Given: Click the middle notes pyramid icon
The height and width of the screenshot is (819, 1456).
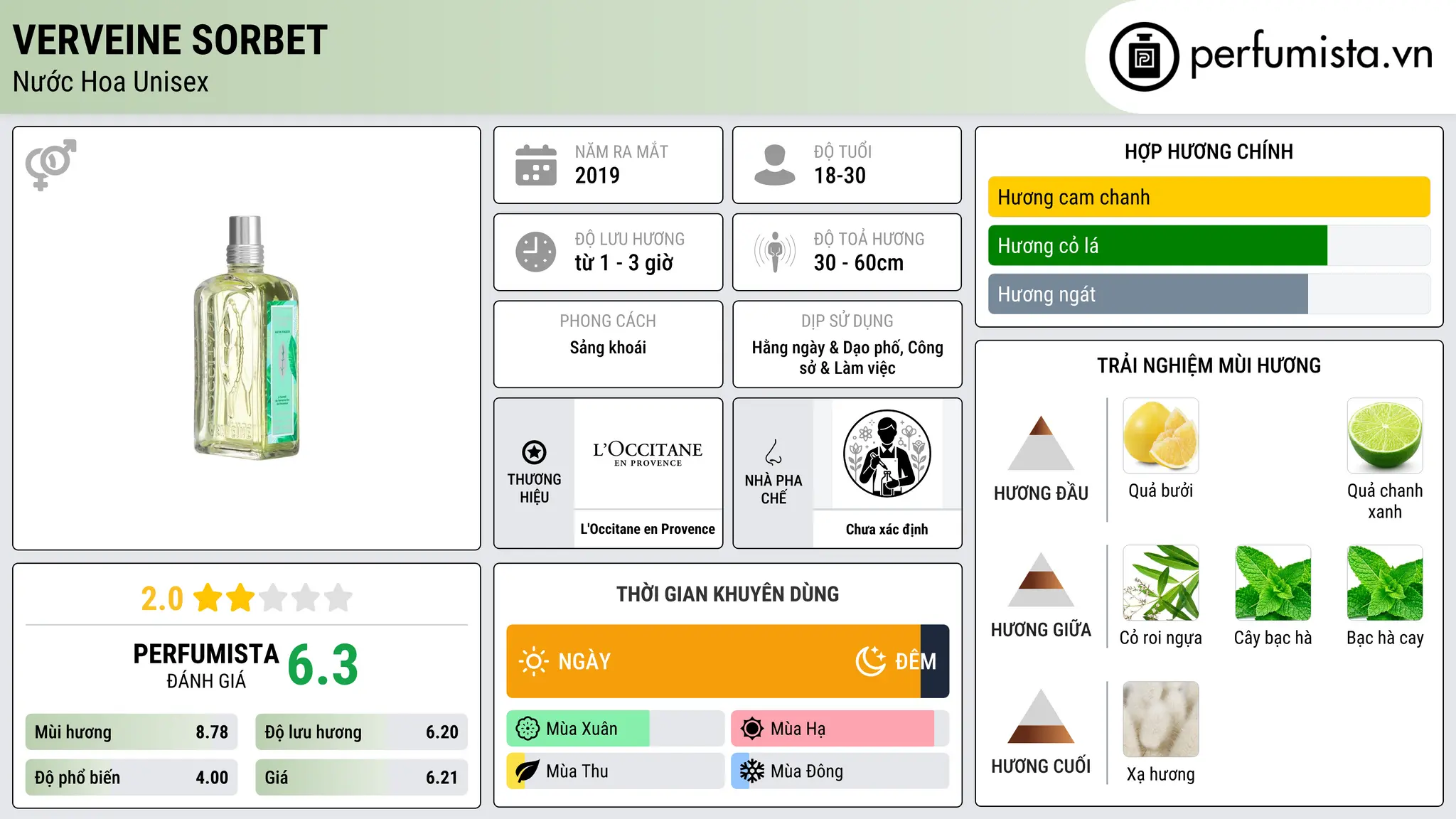Looking at the screenshot, I should pos(1041,579).
